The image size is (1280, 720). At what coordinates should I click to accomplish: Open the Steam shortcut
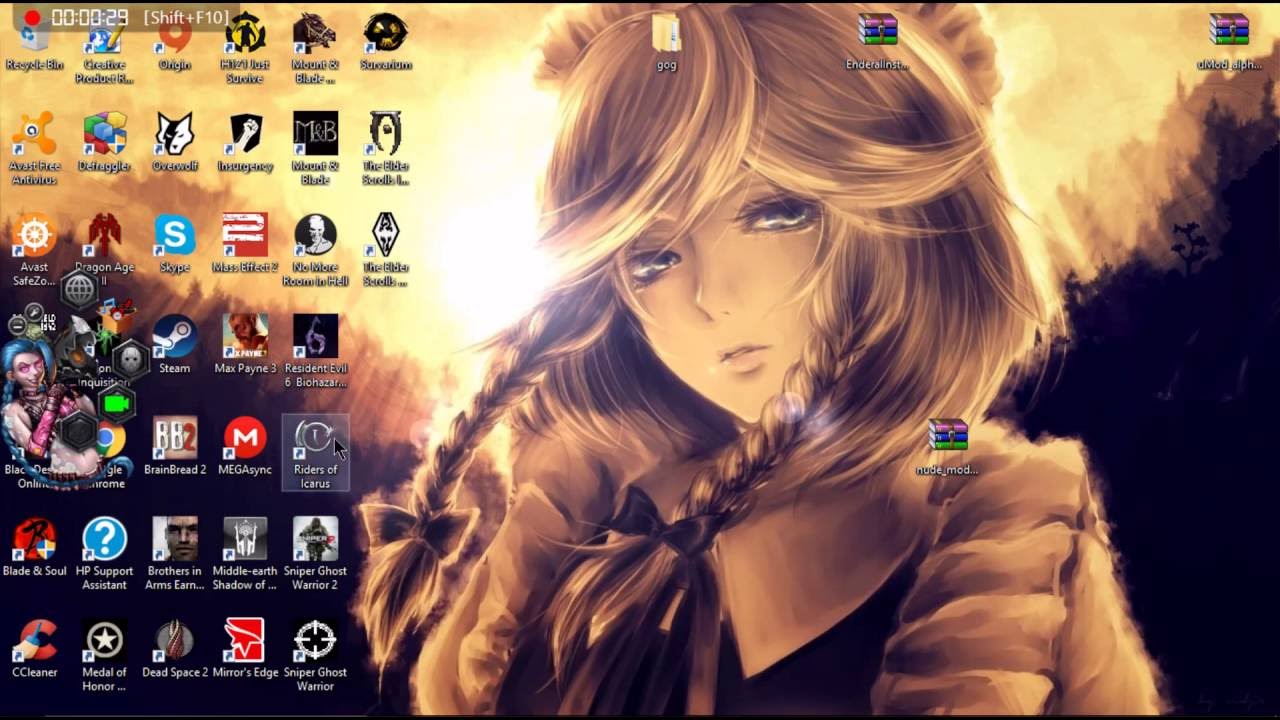174,345
